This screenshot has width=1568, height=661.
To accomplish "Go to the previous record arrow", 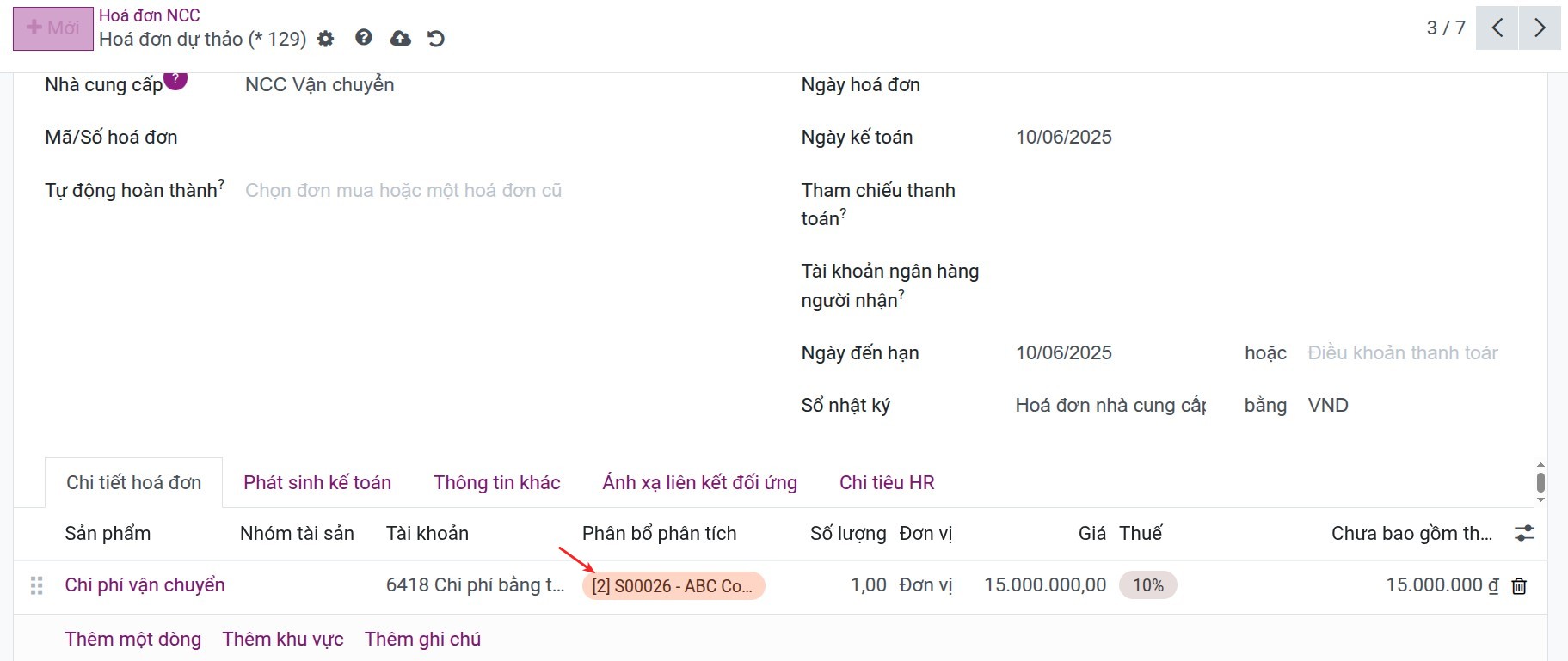I will point(1497,28).
